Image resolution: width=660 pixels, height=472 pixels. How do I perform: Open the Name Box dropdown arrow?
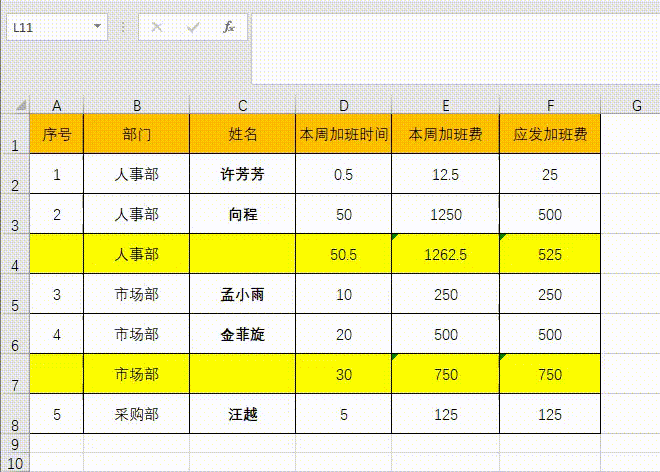pyautogui.click(x=97, y=27)
